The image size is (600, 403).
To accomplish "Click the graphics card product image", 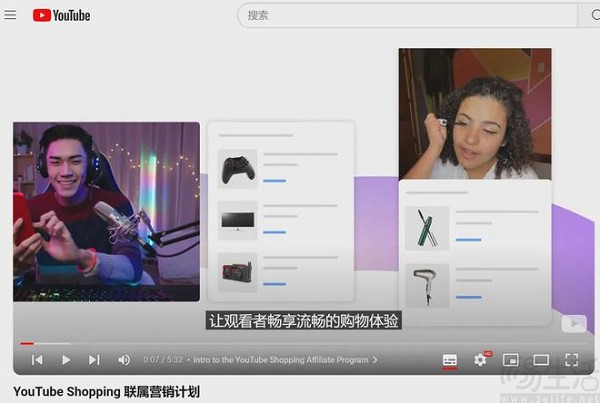I will point(238,272).
